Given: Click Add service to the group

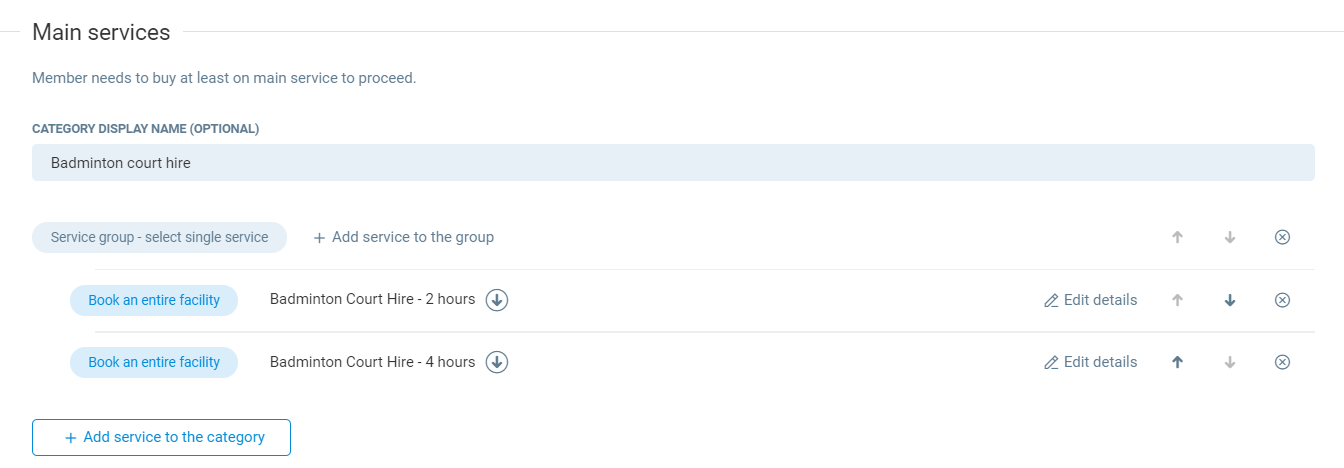Looking at the screenshot, I should (403, 237).
